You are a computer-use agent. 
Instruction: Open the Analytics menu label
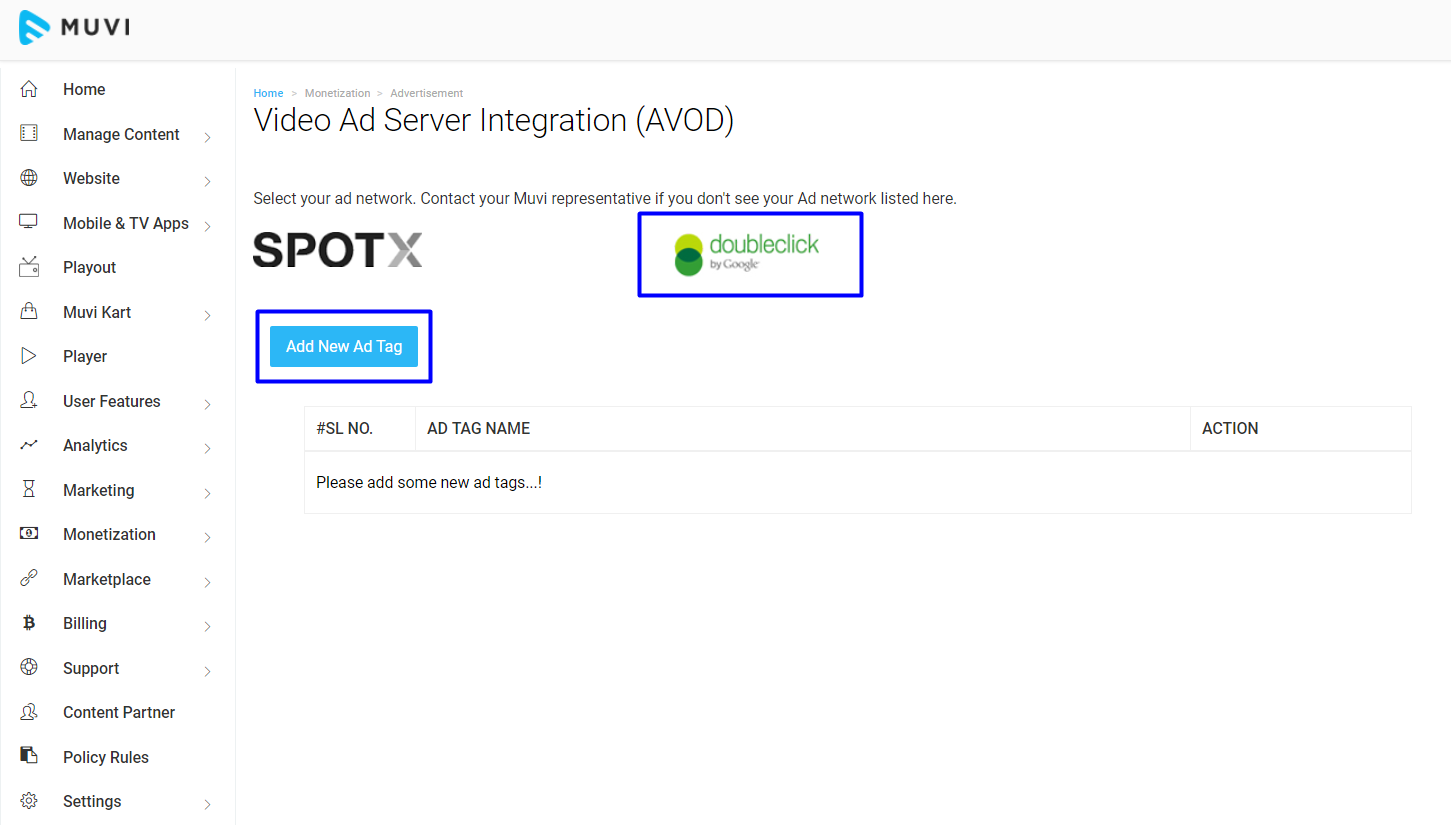[x=95, y=445]
